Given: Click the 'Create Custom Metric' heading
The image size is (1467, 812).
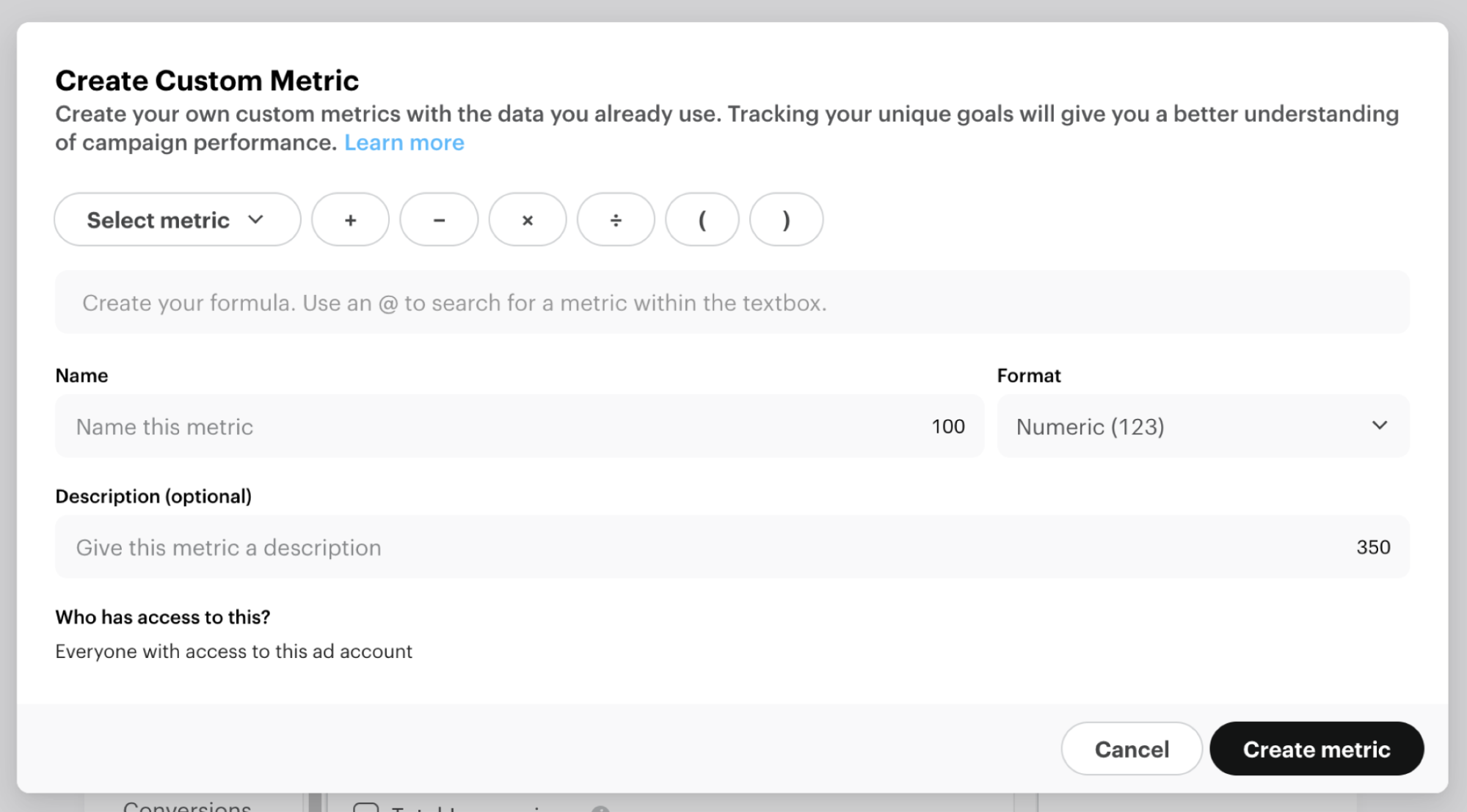Looking at the screenshot, I should click(207, 81).
